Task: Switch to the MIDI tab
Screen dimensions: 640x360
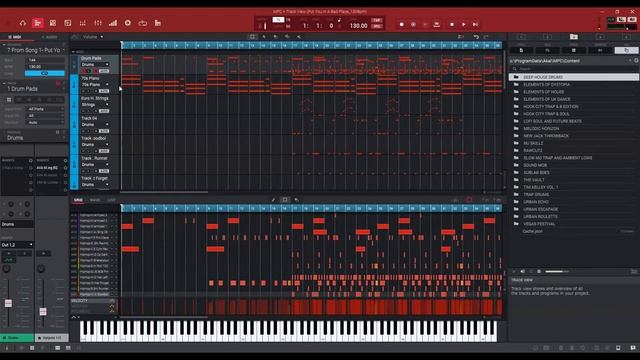Action: click(x=16, y=37)
